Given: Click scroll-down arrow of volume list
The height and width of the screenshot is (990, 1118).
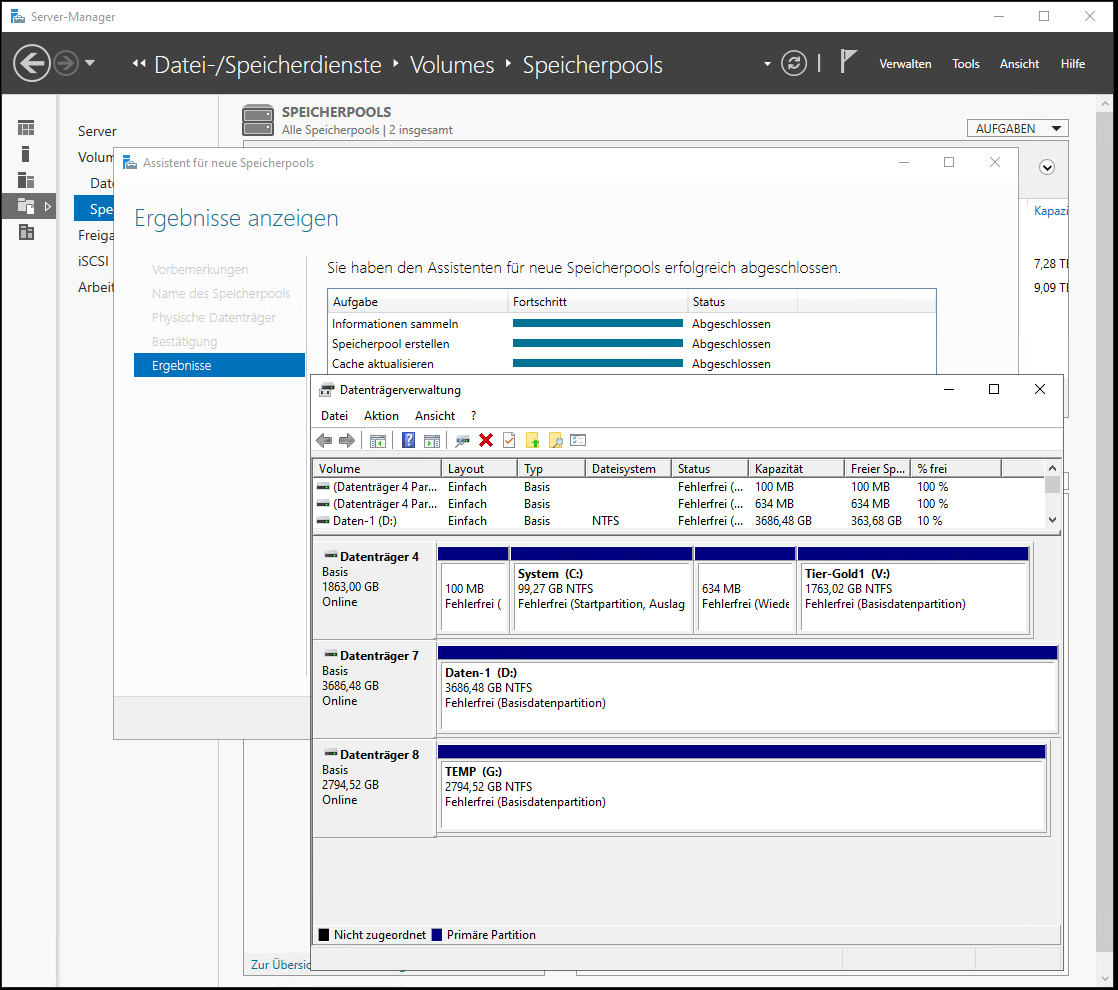Looking at the screenshot, I should click(1052, 520).
